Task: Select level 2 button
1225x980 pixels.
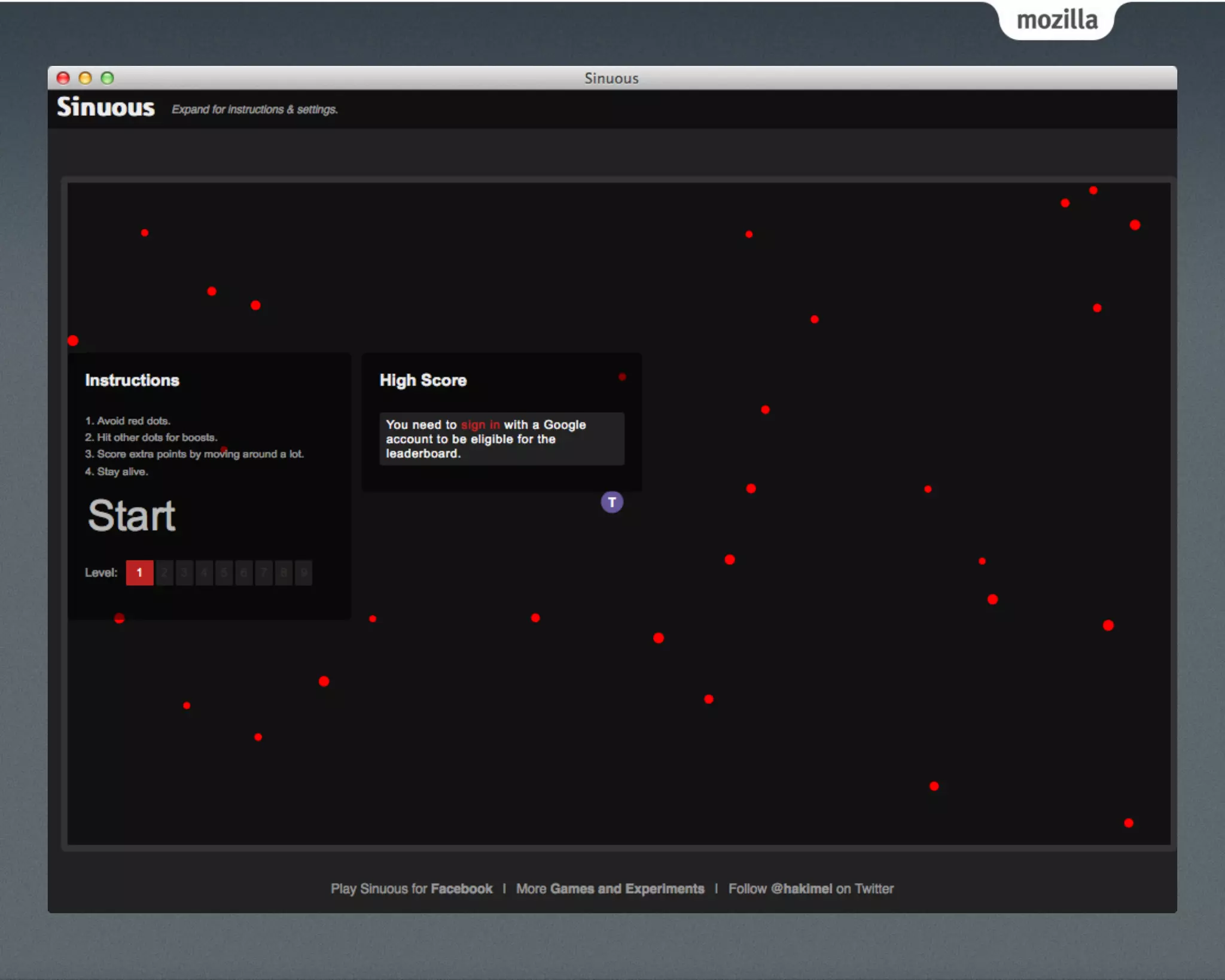Action: [164, 573]
